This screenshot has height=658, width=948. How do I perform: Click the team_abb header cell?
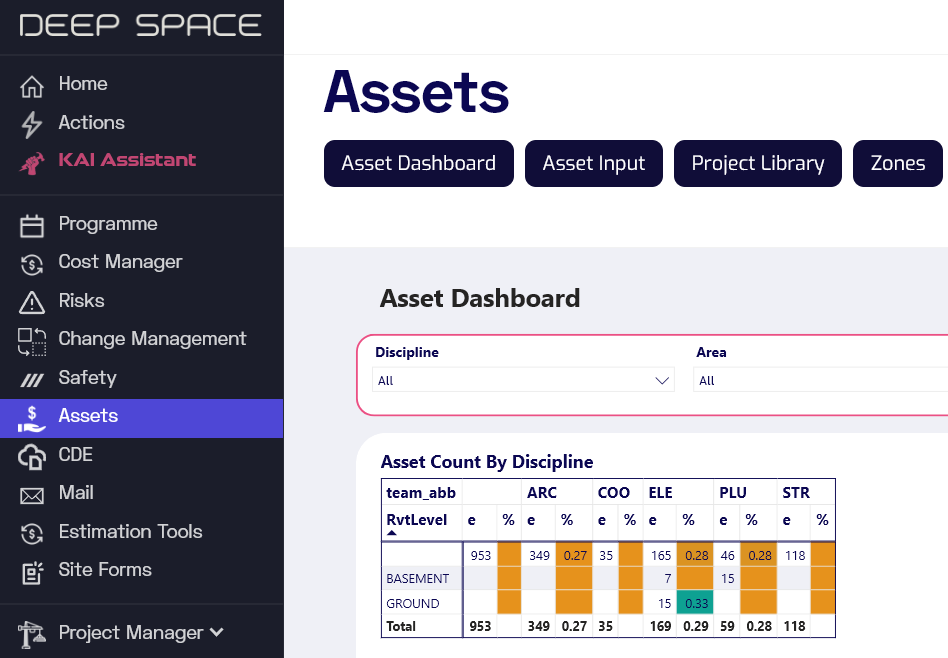421,493
